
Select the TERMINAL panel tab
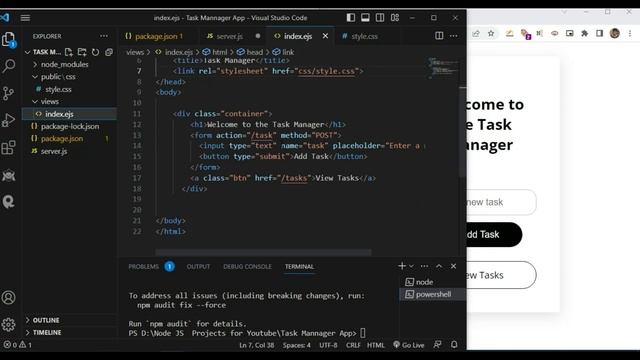coord(300,267)
